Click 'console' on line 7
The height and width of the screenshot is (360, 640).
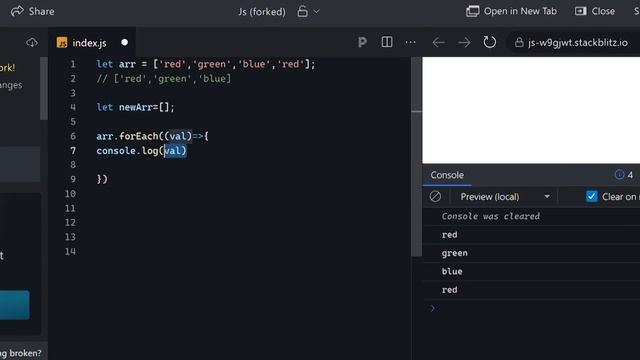(x=116, y=151)
